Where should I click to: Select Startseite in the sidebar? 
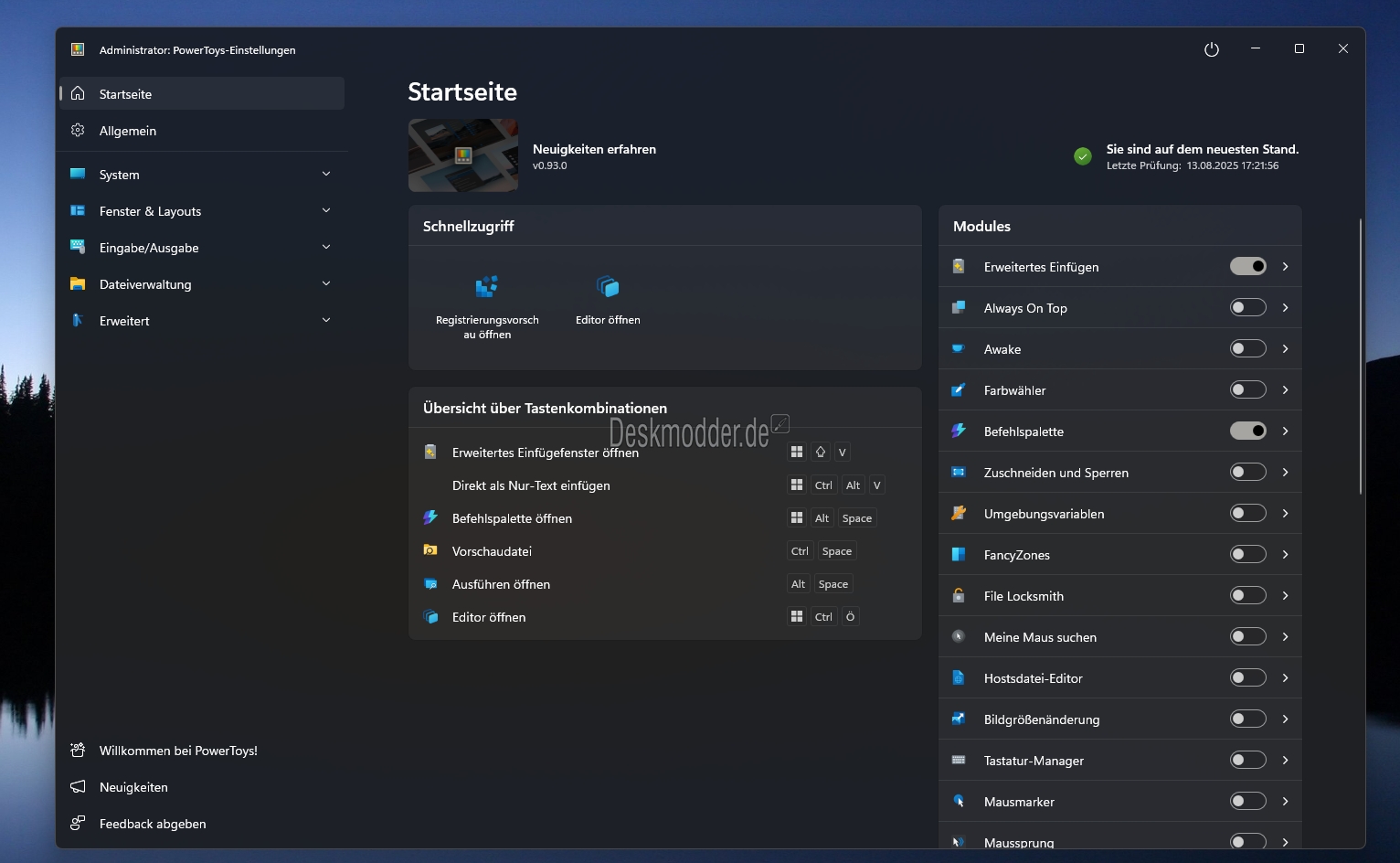(202, 93)
